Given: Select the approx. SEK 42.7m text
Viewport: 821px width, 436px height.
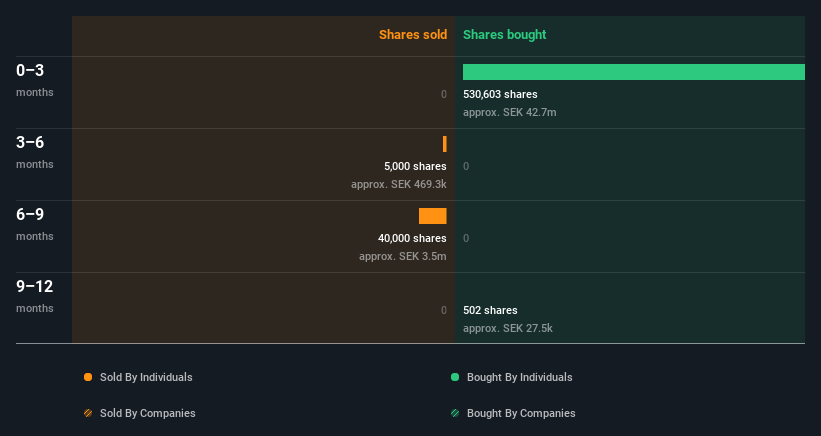Looking at the screenshot, I should (x=509, y=113).
